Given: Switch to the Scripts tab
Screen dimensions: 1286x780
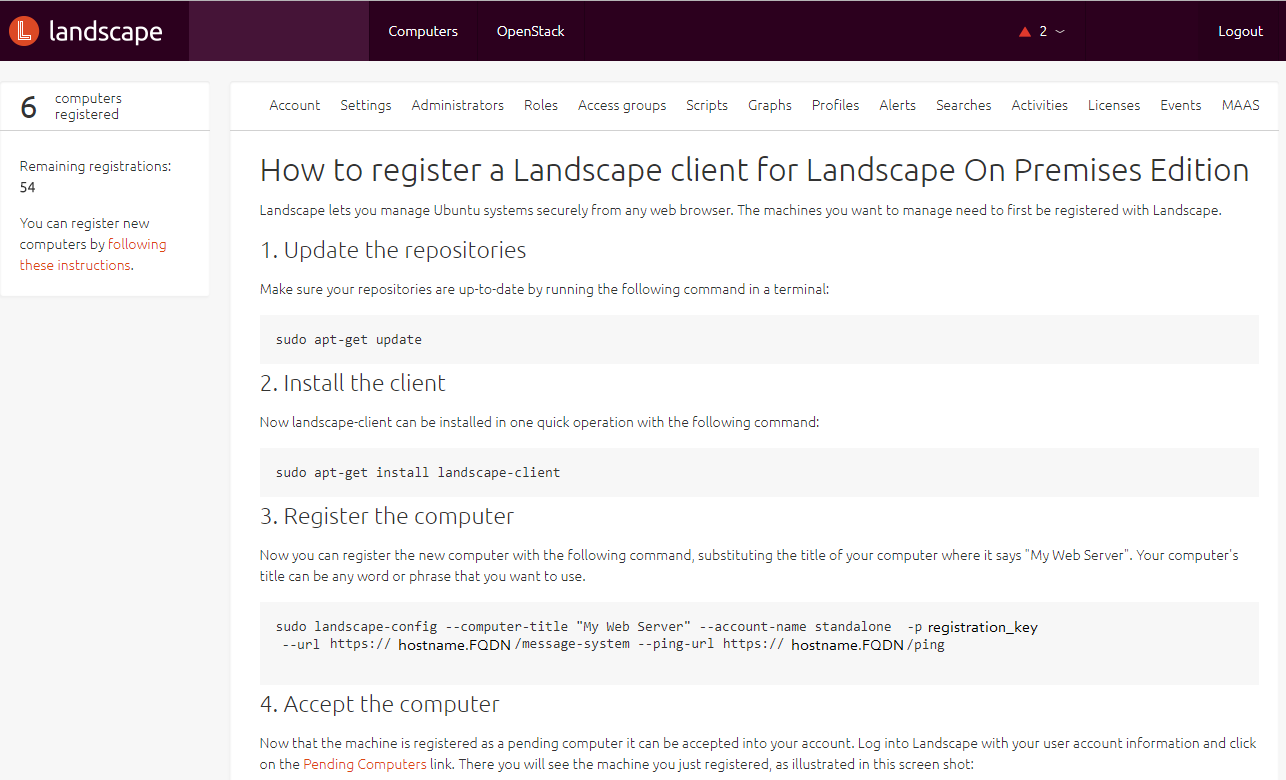Looking at the screenshot, I should pyautogui.click(x=707, y=105).
